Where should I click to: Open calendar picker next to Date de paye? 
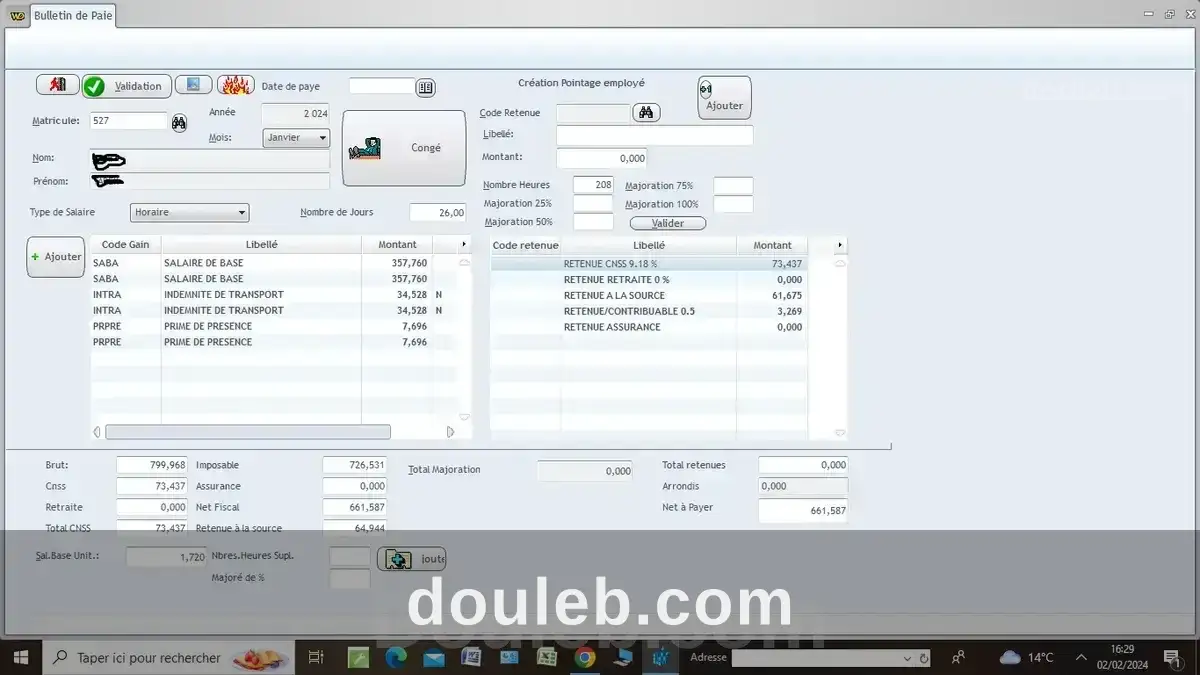coord(426,87)
